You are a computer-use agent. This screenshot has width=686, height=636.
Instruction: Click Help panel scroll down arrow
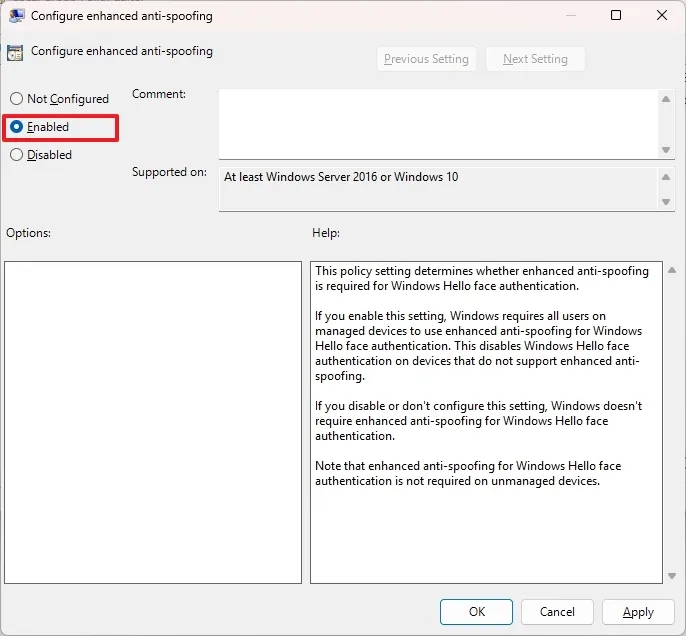pyautogui.click(x=672, y=576)
